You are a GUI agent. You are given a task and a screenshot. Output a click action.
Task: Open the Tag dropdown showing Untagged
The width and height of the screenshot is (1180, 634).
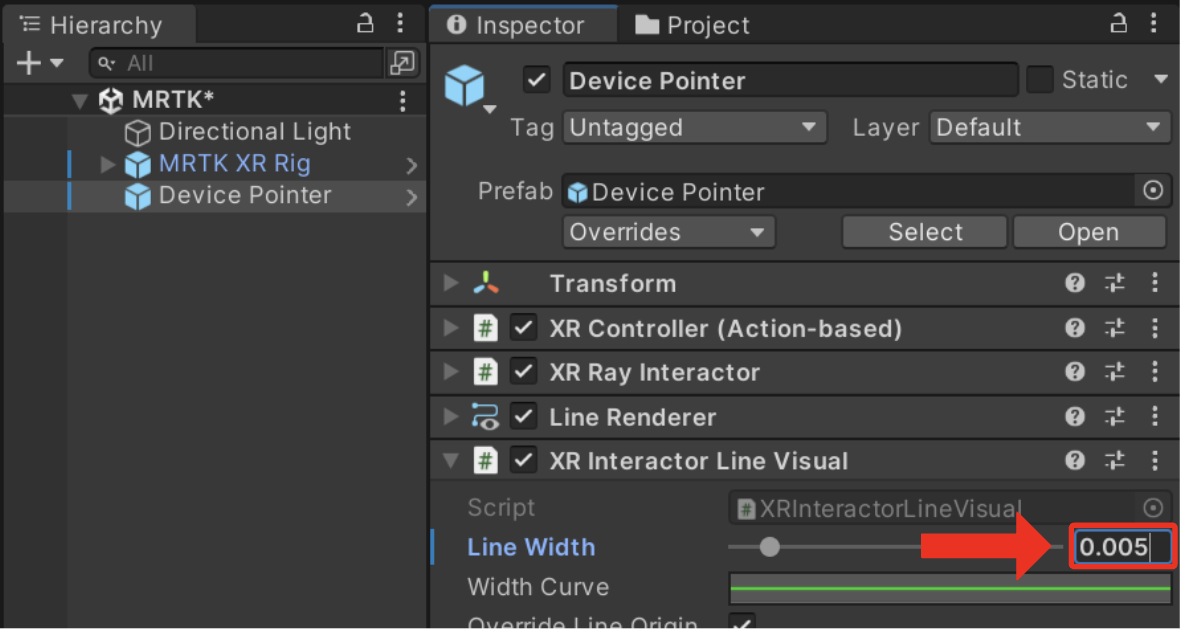(695, 127)
